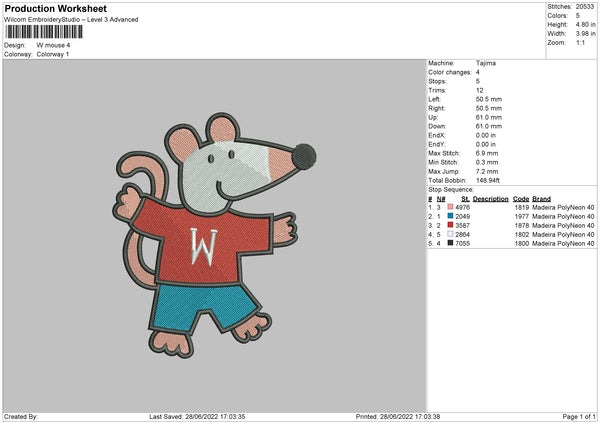Screen dimensions: 600x424
Task: Click "Wilcom EmbroideryStudio – Level 3 Advanced" text
Action: click(x=71, y=20)
